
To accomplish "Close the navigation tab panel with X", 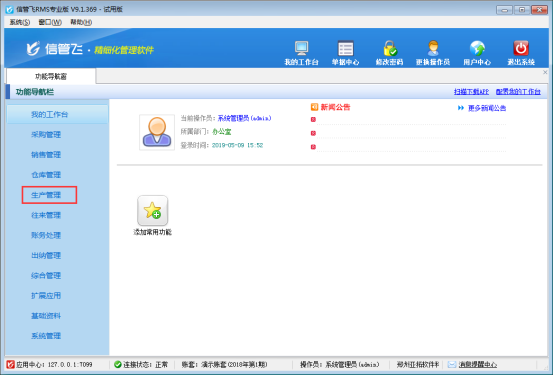I will pos(545,72).
